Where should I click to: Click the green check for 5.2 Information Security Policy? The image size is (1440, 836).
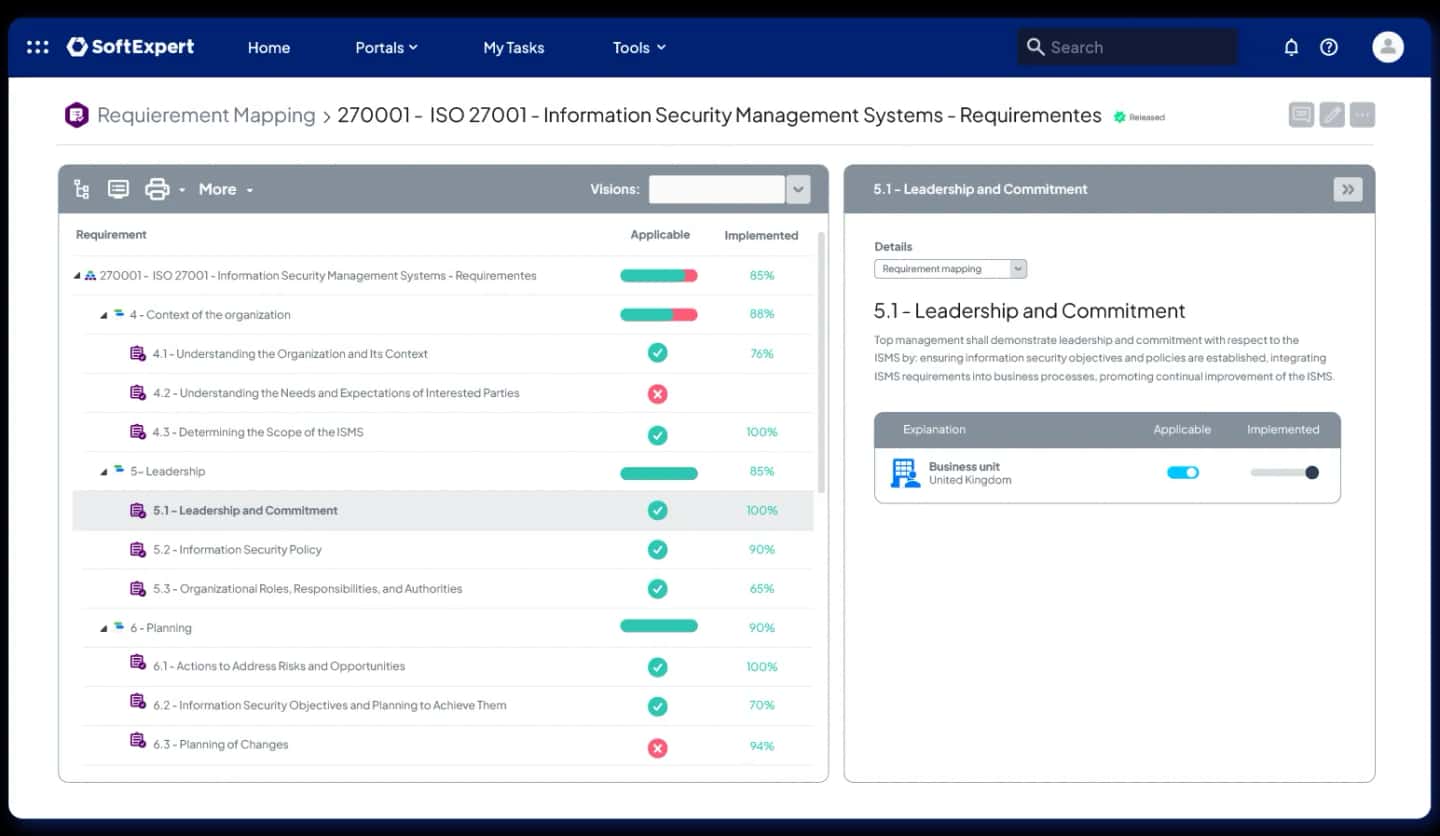[657, 550]
